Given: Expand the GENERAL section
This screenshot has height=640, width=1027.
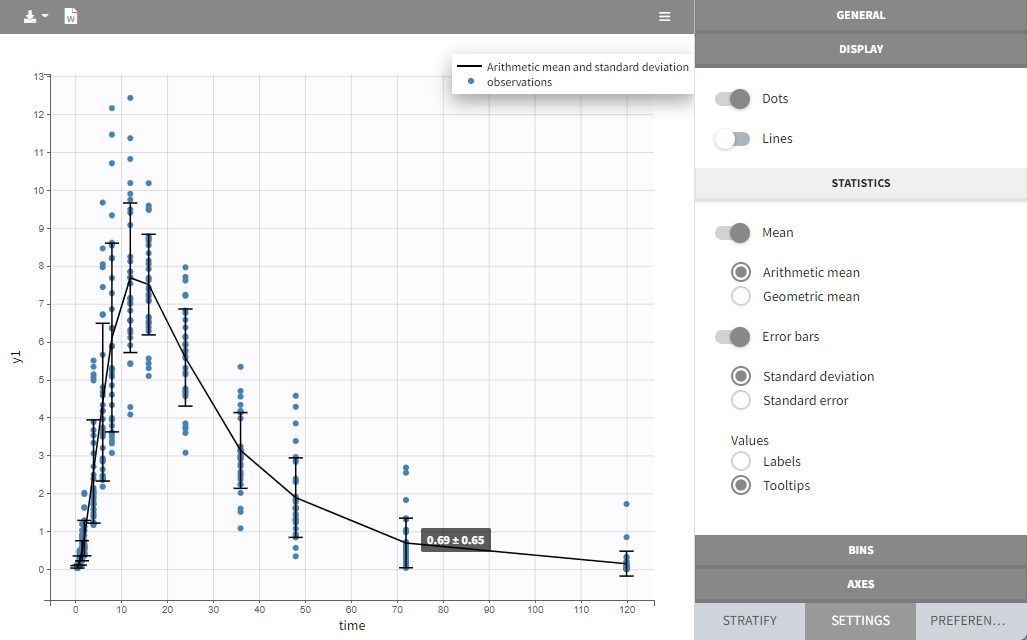Looking at the screenshot, I should coord(860,15).
